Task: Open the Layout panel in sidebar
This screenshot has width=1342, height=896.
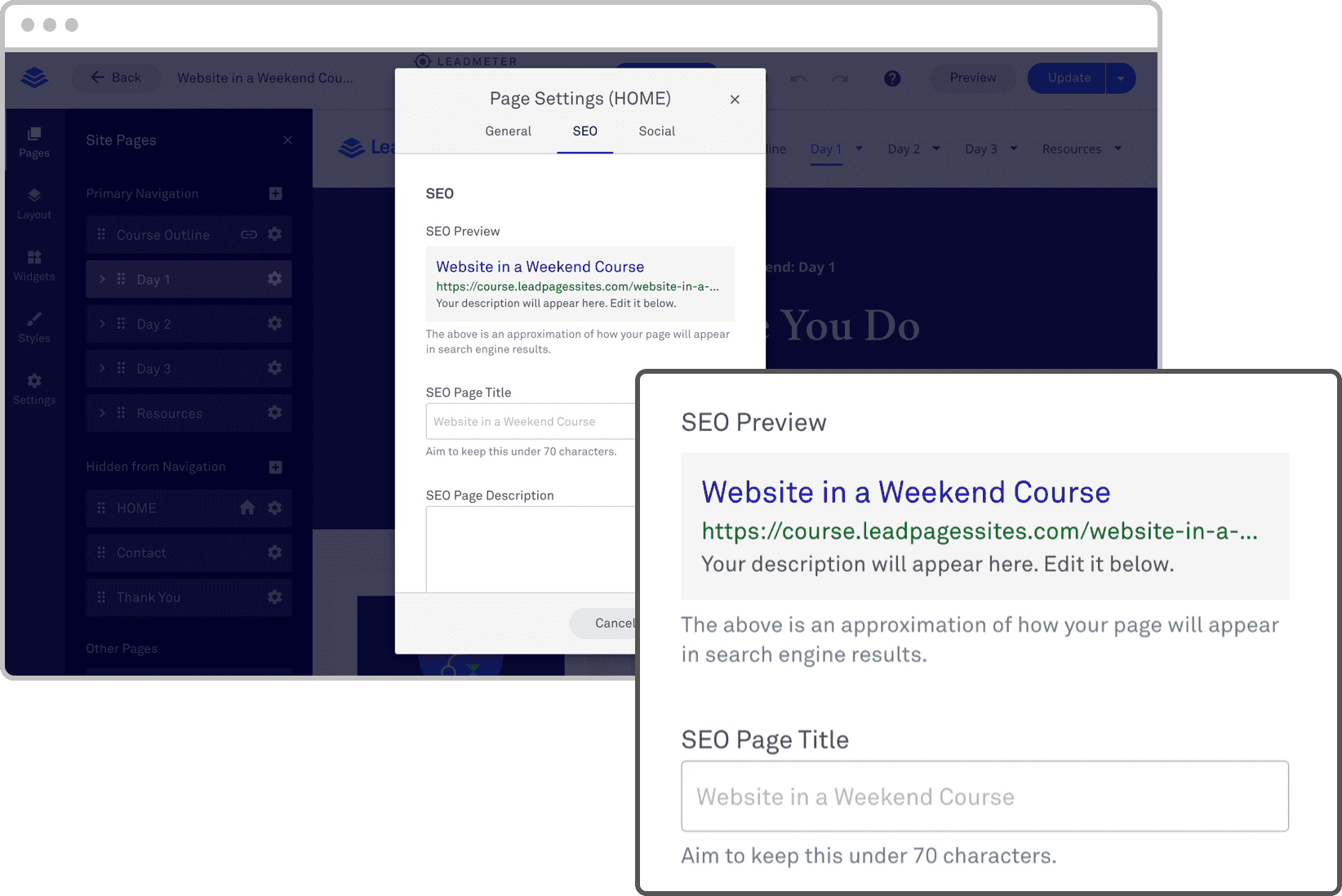Action: 34,203
